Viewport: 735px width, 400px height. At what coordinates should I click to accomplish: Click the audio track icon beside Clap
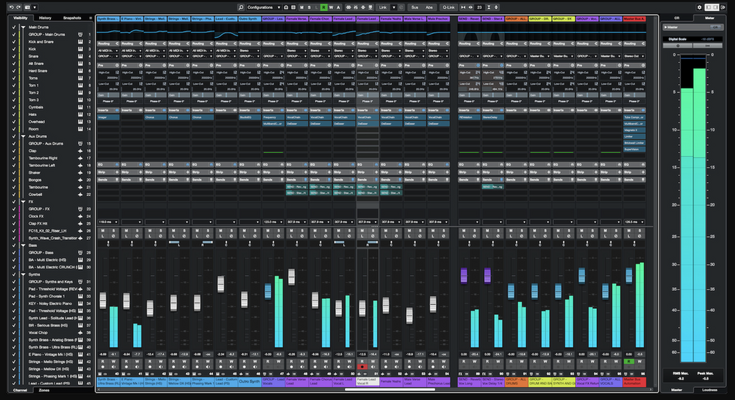[80, 151]
